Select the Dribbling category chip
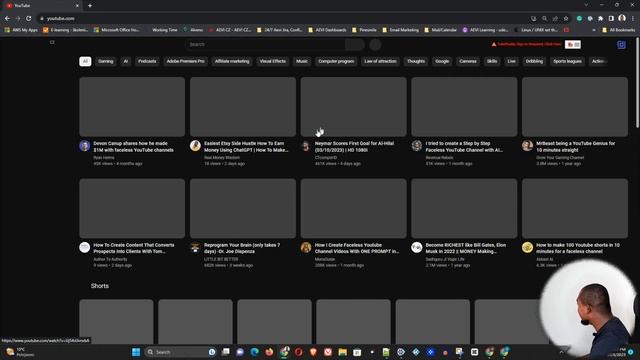This screenshot has width=640, height=360. (534, 61)
